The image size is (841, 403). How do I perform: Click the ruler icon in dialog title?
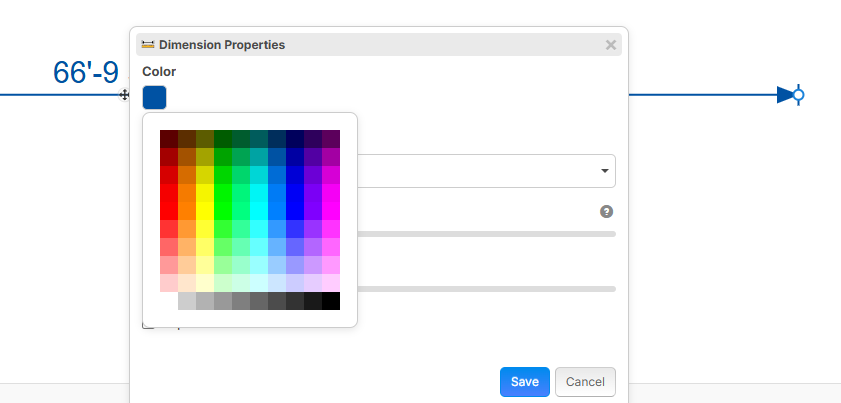point(148,45)
